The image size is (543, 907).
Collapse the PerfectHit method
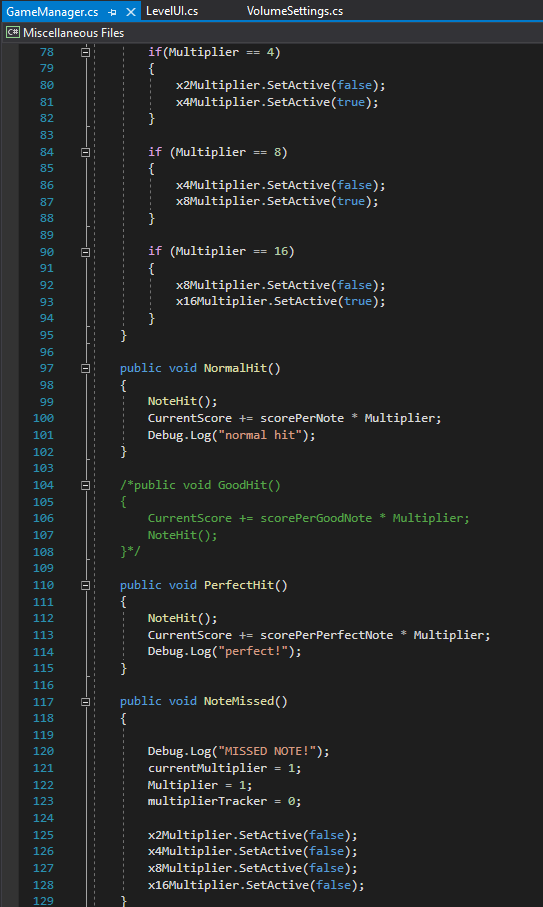coord(86,585)
